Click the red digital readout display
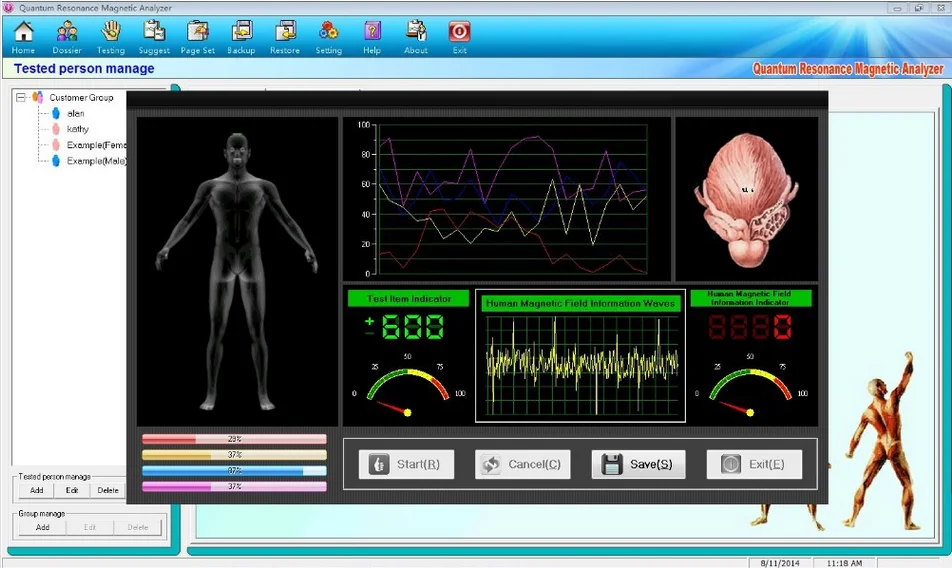The width and height of the screenshot is (952, 568). pyautogui.click(x=750, y=327)
